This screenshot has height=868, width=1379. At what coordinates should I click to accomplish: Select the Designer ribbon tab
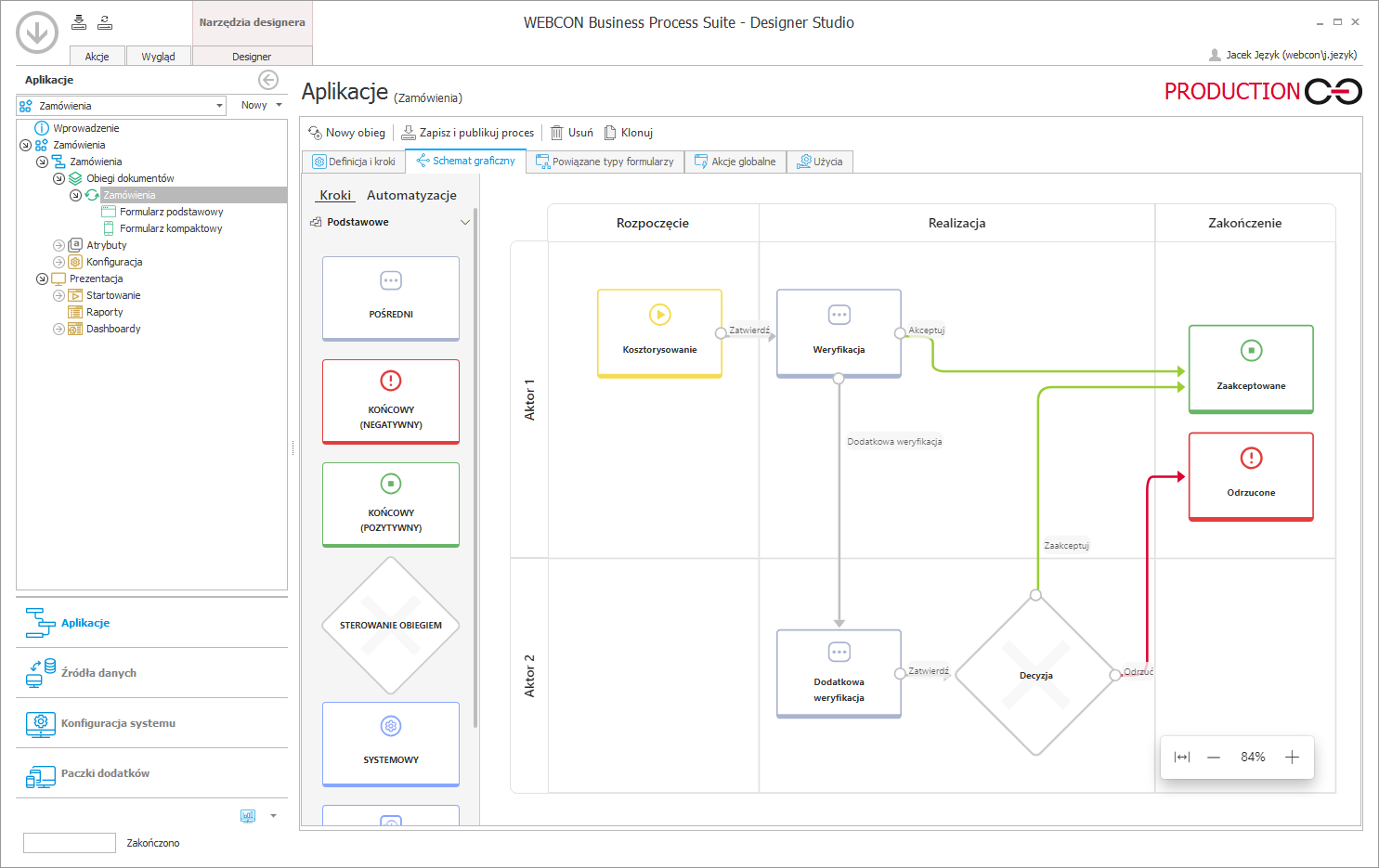pos(252,57)
